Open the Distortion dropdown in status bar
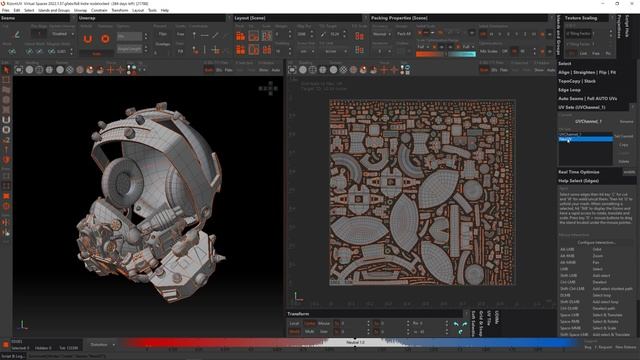The image size is (640, 360). click(x=102, y=345)
